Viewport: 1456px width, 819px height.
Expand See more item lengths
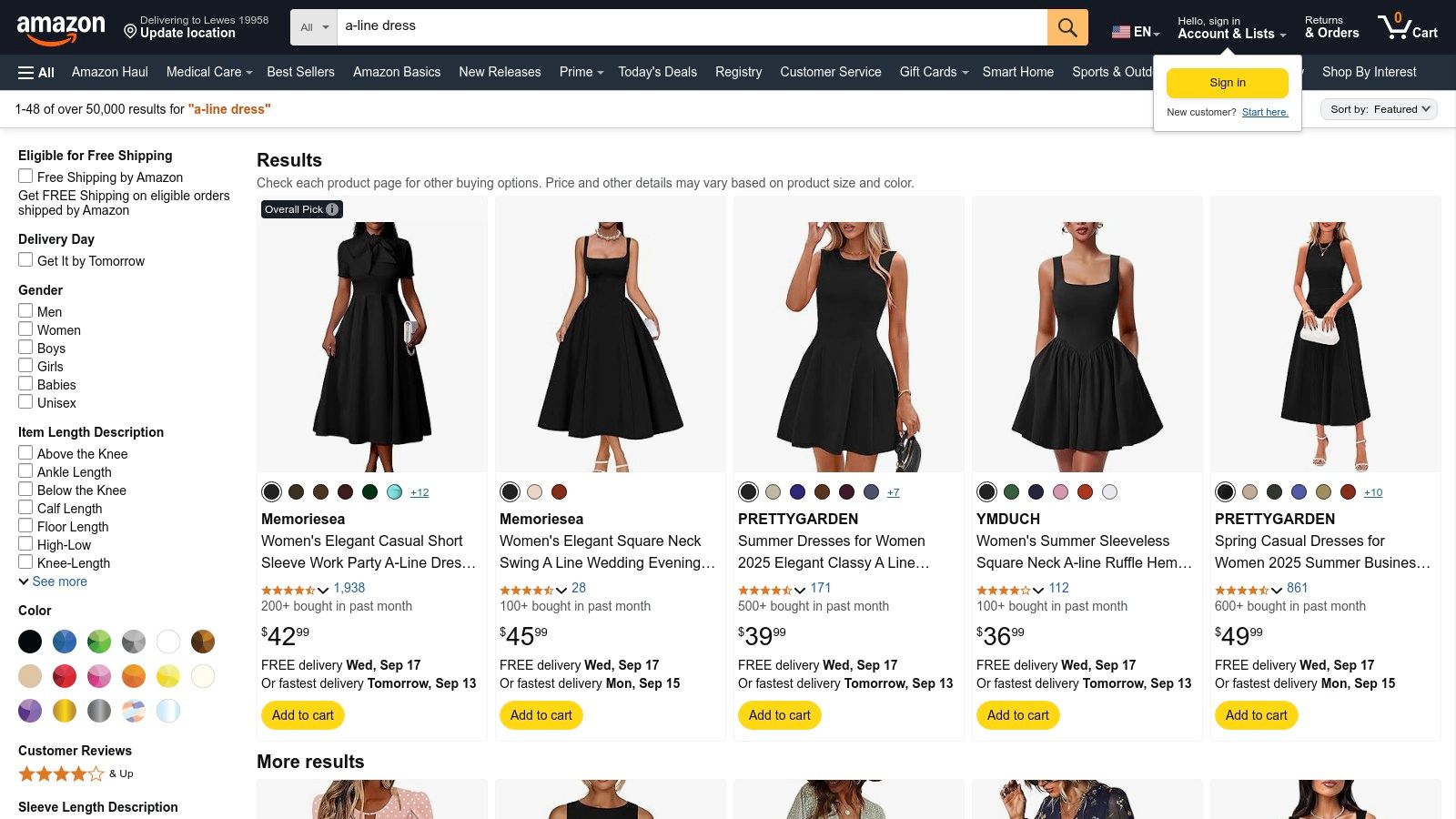53,581
